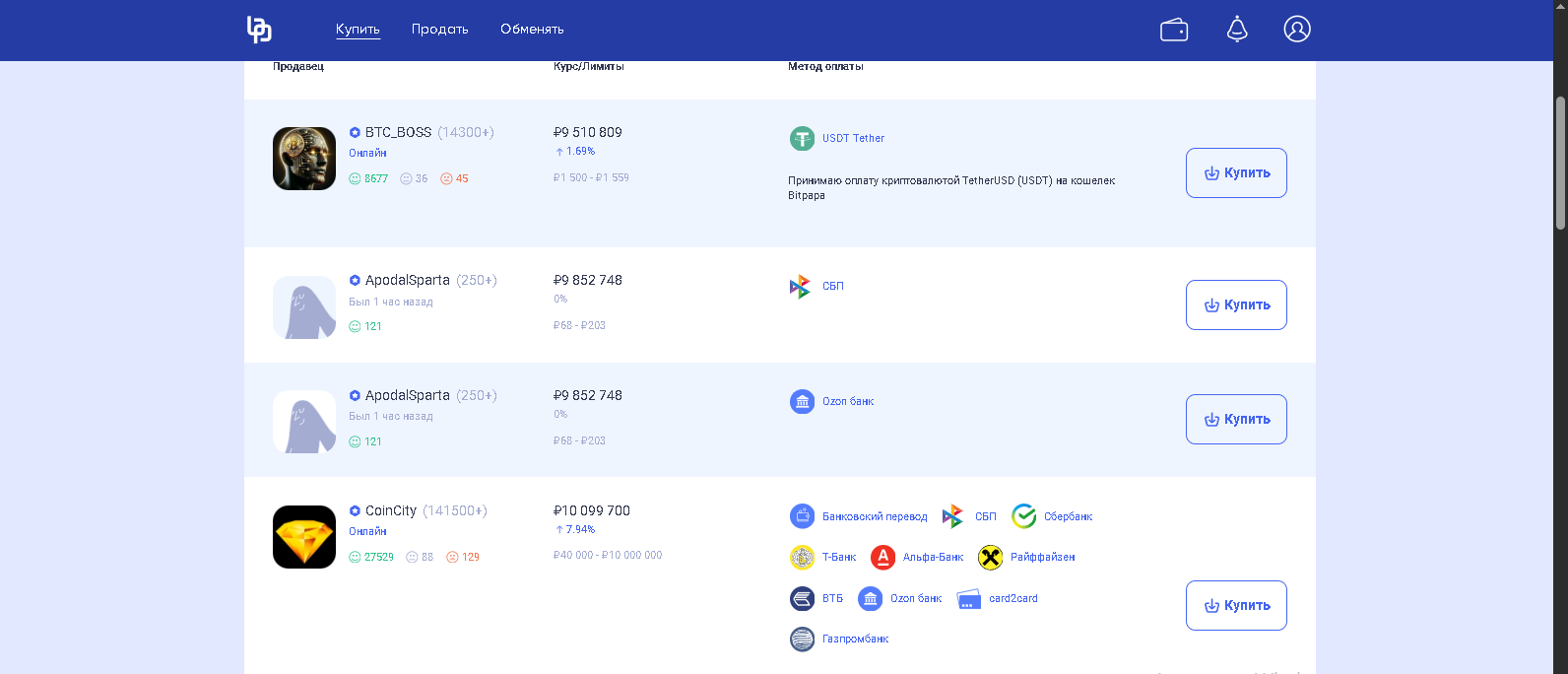Click the Sberbank payment icon
Viewport: 1568px width, 674px height.
(x=1024, y=516)
